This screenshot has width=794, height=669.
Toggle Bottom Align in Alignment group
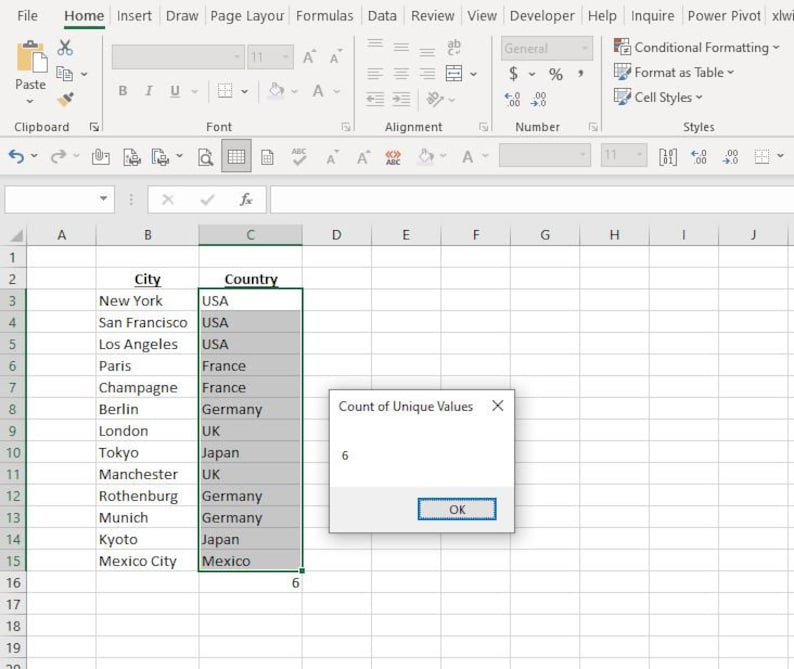pyautogui.click(x=427, y=51)
